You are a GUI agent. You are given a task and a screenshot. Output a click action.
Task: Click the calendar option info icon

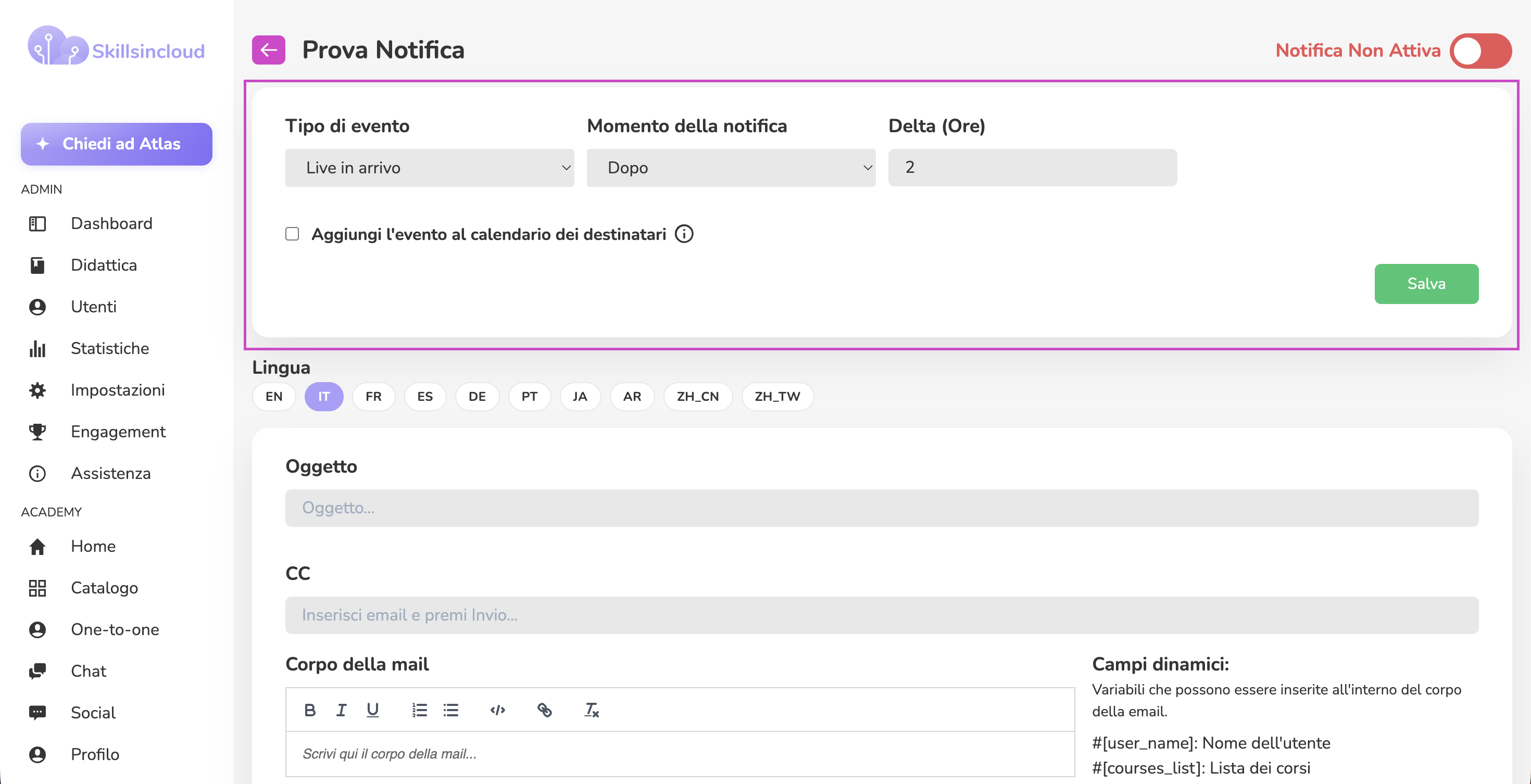point(684,234)
